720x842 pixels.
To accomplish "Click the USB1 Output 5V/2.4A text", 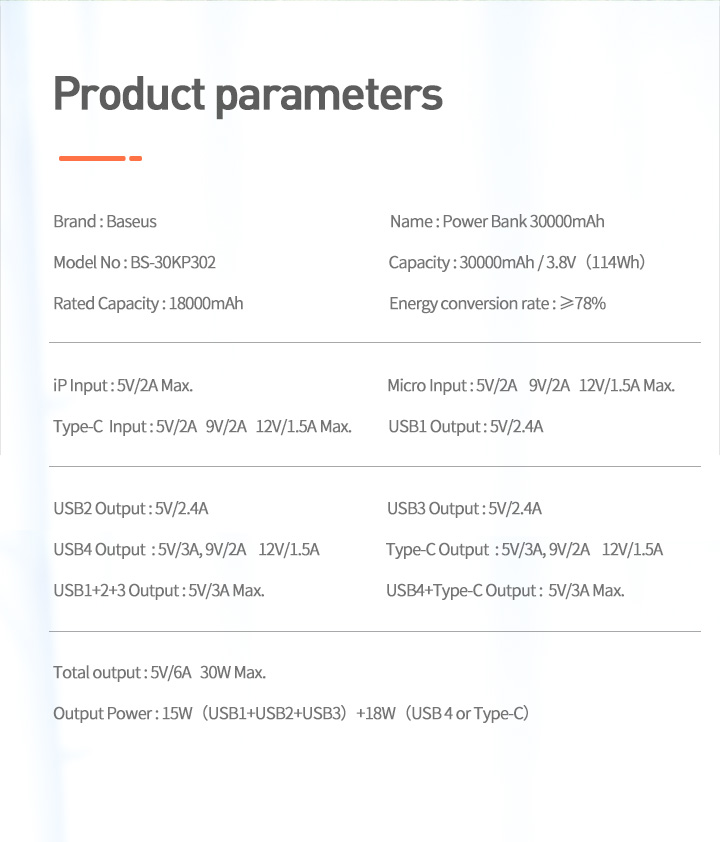I will pos(466,427).
